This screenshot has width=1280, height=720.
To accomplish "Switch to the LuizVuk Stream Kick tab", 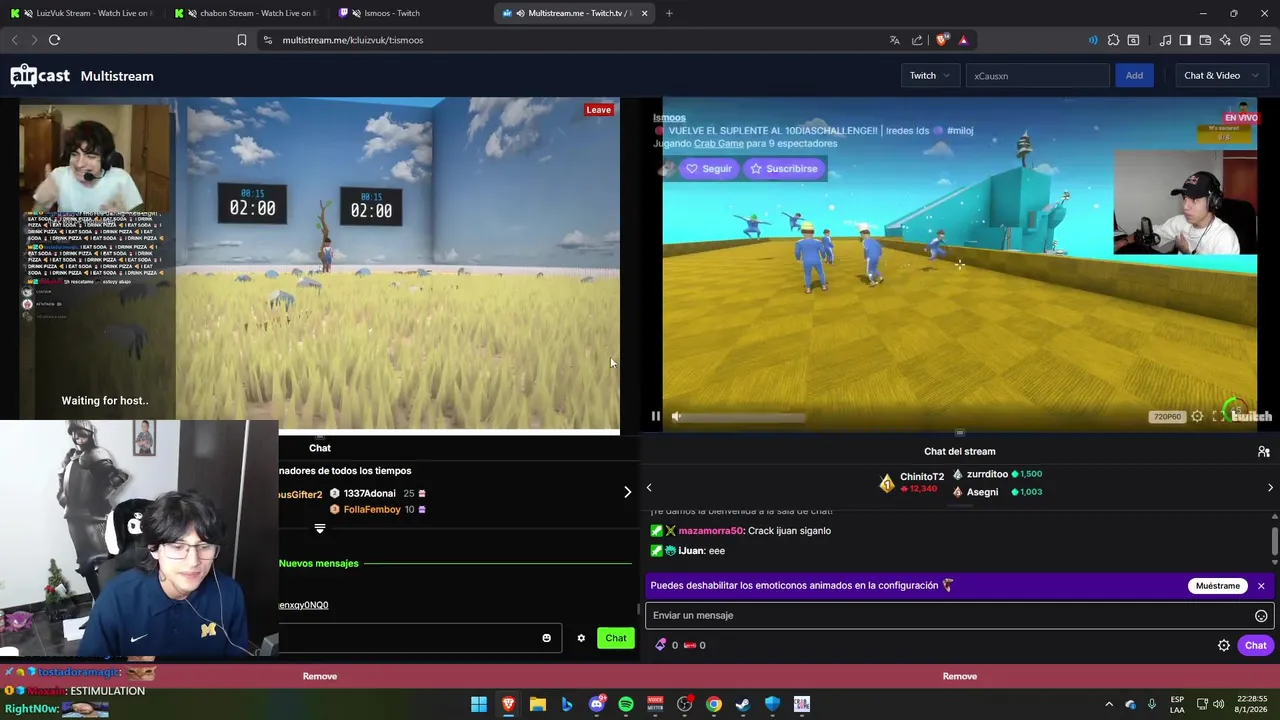I will coord(83,13).
